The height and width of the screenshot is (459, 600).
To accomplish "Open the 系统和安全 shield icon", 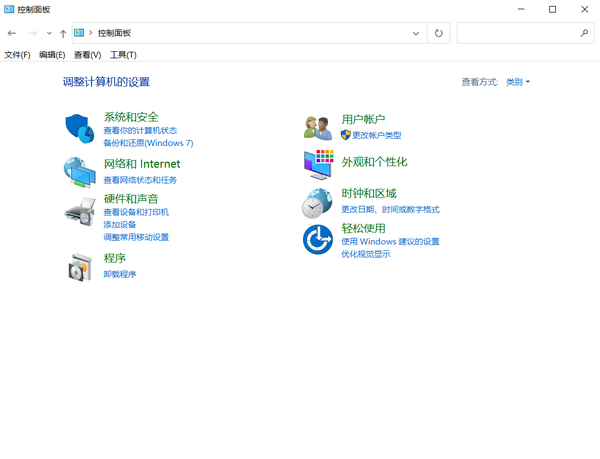I will [80, 129].
